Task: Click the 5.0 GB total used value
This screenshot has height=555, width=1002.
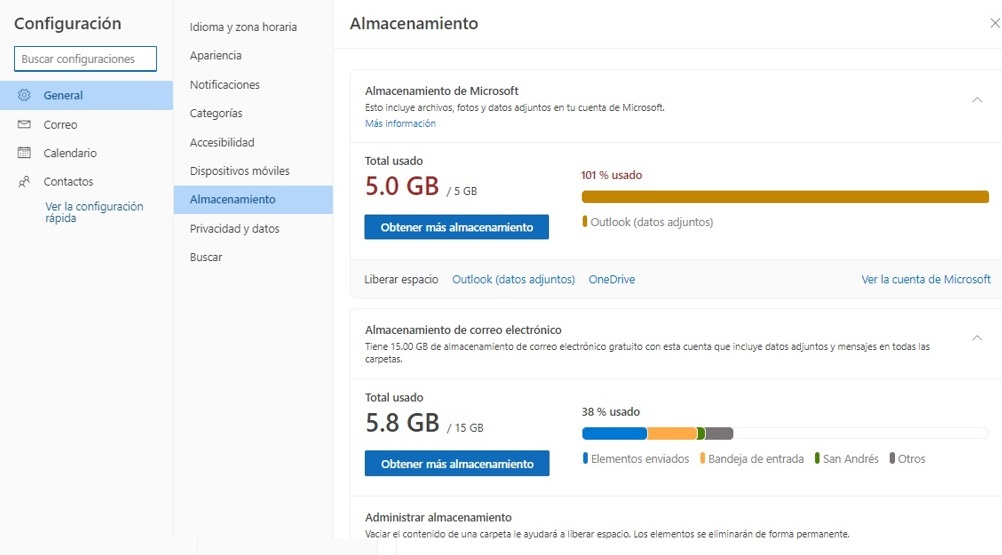Action: click(x=402, y=186)
